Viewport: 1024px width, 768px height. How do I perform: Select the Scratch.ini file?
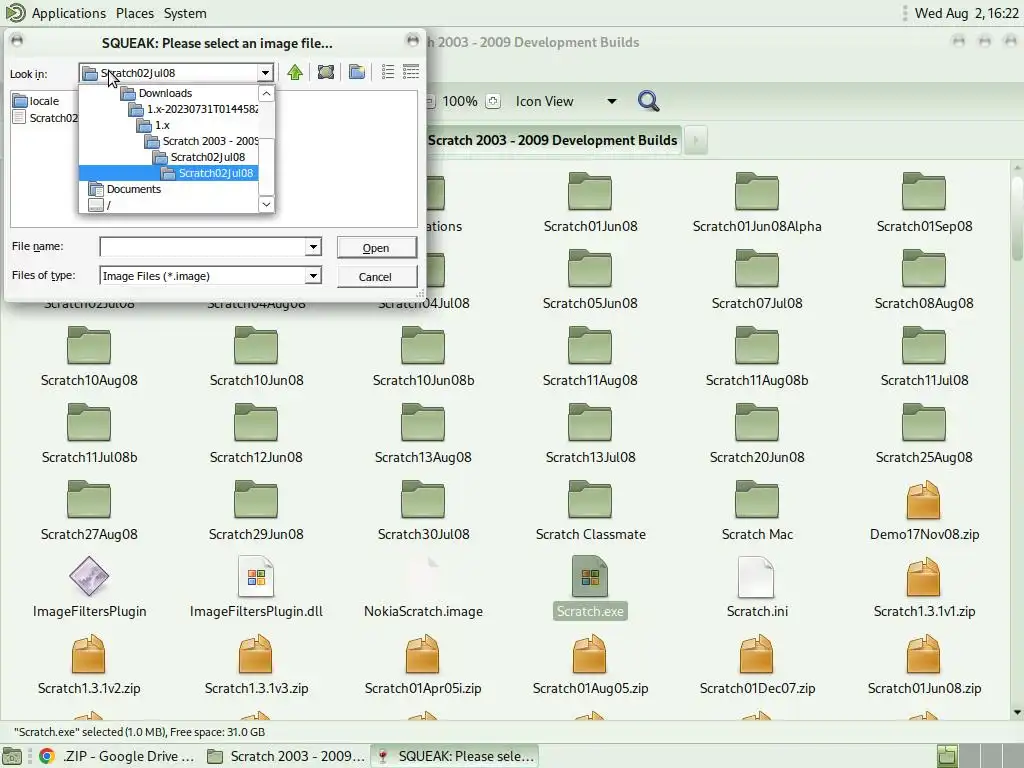(757, 588)
